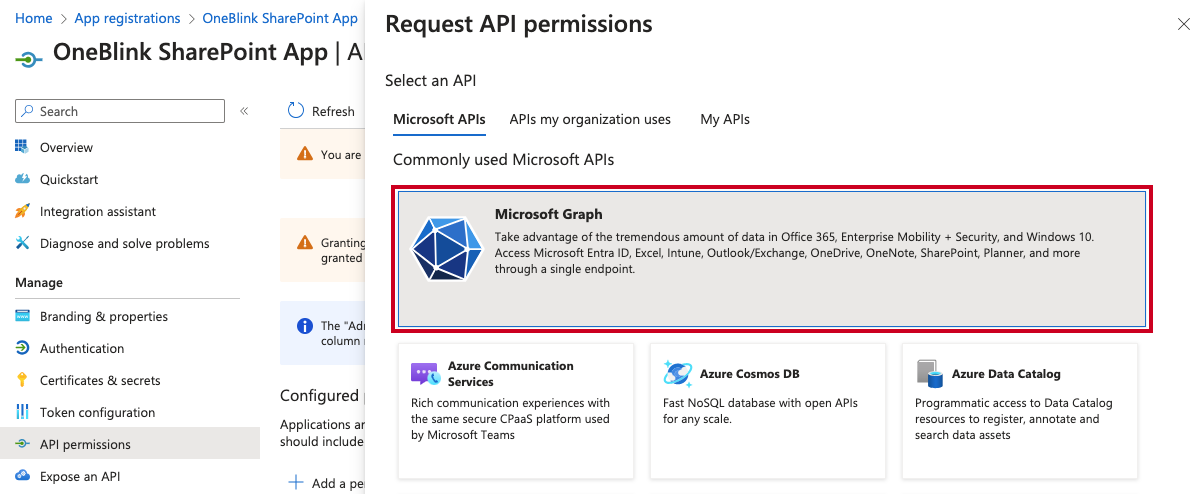Image resolution: width=1200 pixels, height=494 pixels.
Task: Click the Expose an API cloud icon
Action: pos(22,476)
